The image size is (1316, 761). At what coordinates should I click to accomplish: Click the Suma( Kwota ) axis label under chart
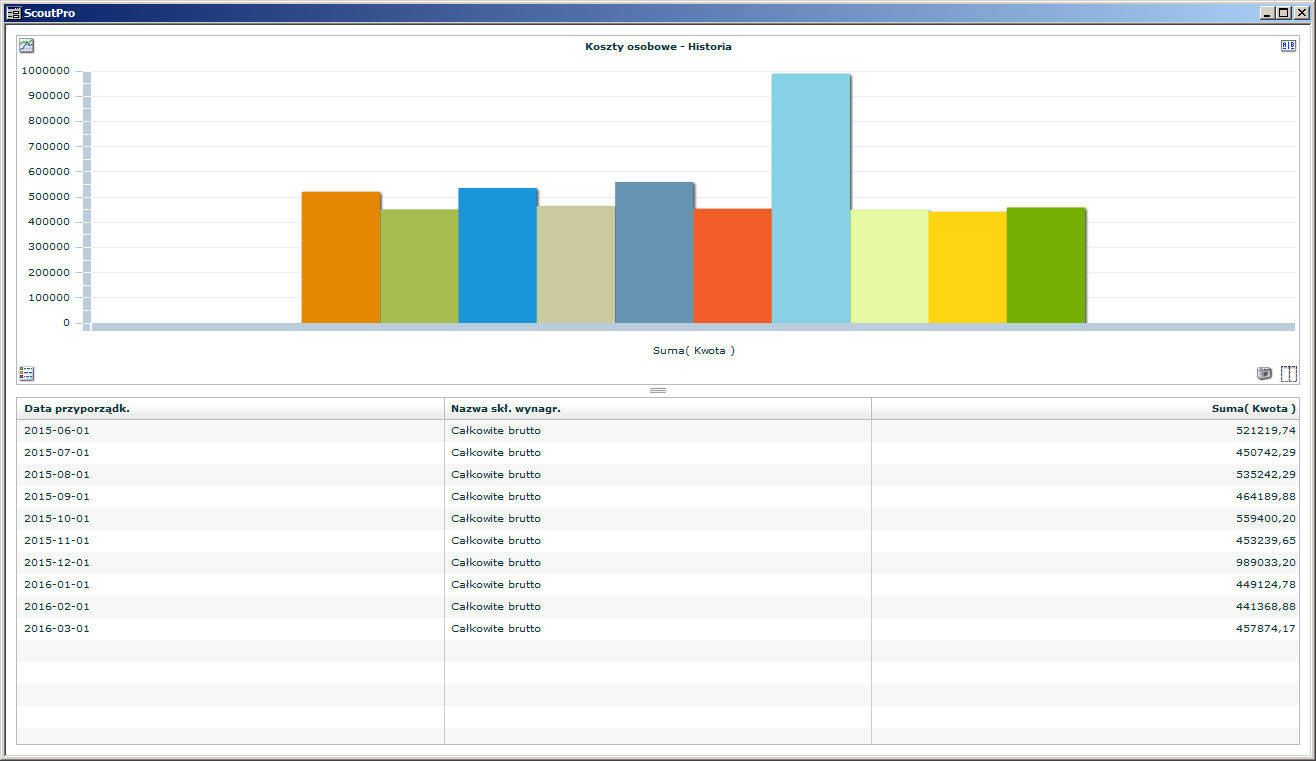click(x=694, y=350)
